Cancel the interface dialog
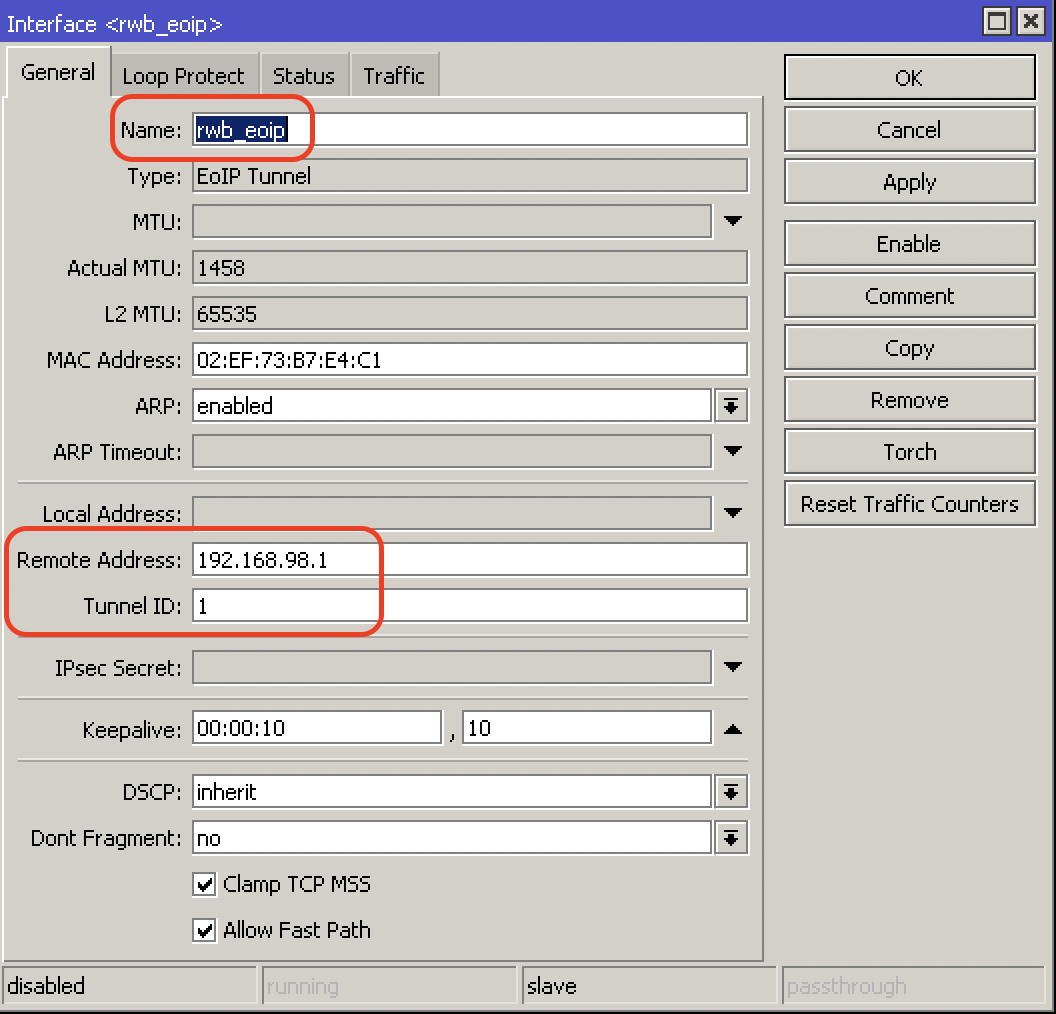Image resolution: width=1056 pixels, height=1014 pixels. (908, 129)
